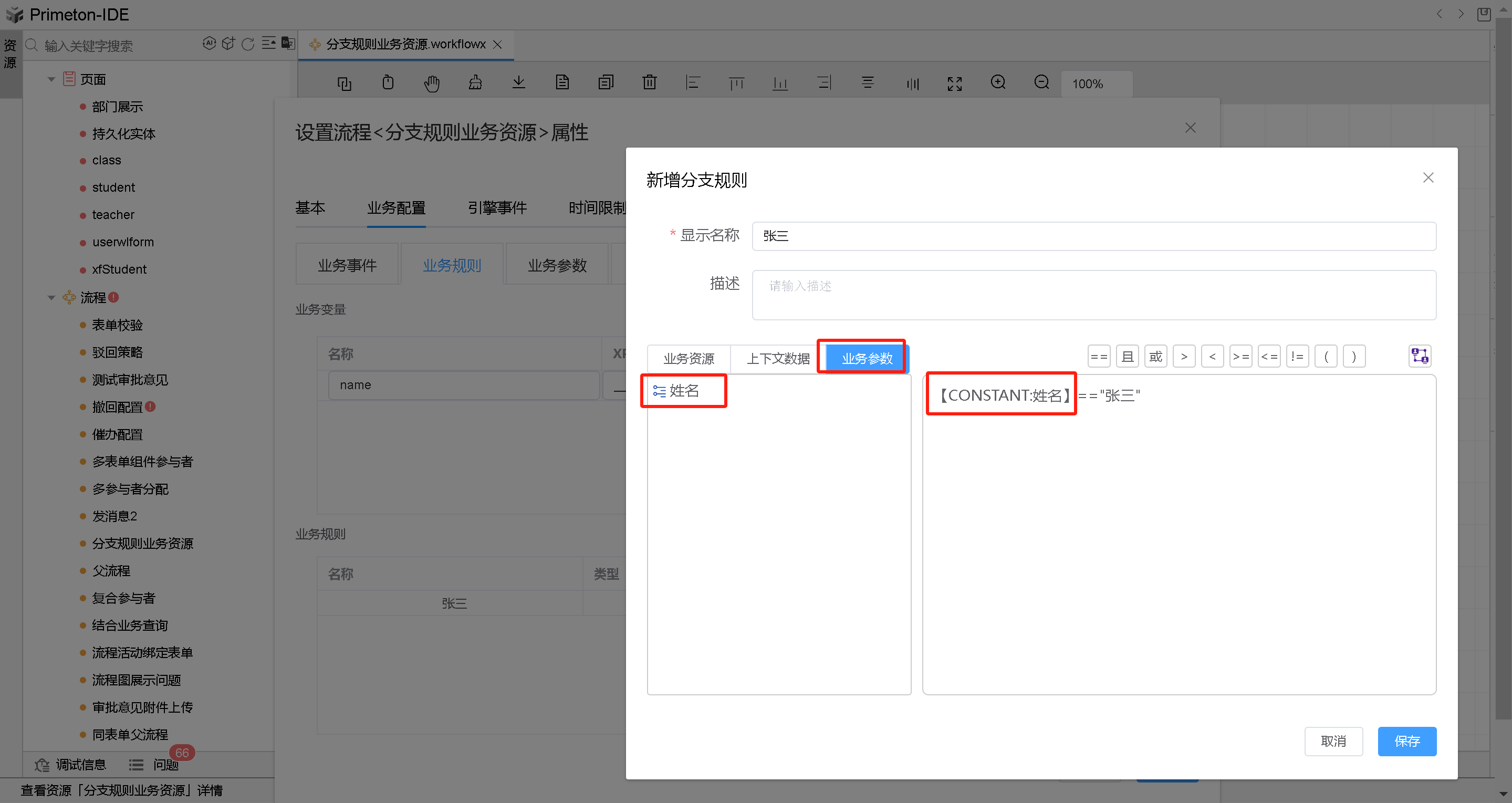Insert the == equals operator
The height and width of the screenshot is (803, 1512).
click(1098, 356)
